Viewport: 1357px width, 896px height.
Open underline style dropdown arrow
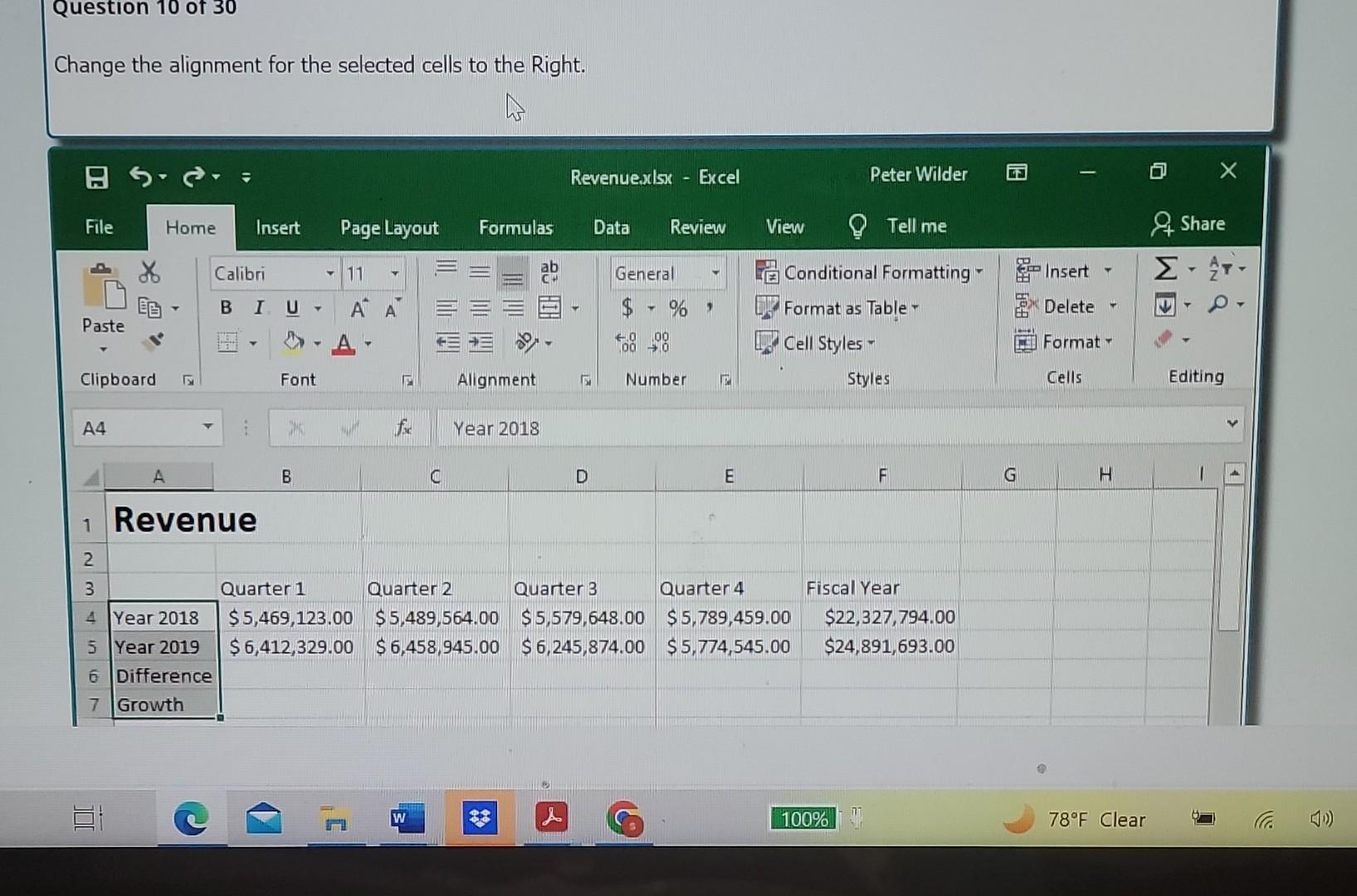click(x=317, y=309)
